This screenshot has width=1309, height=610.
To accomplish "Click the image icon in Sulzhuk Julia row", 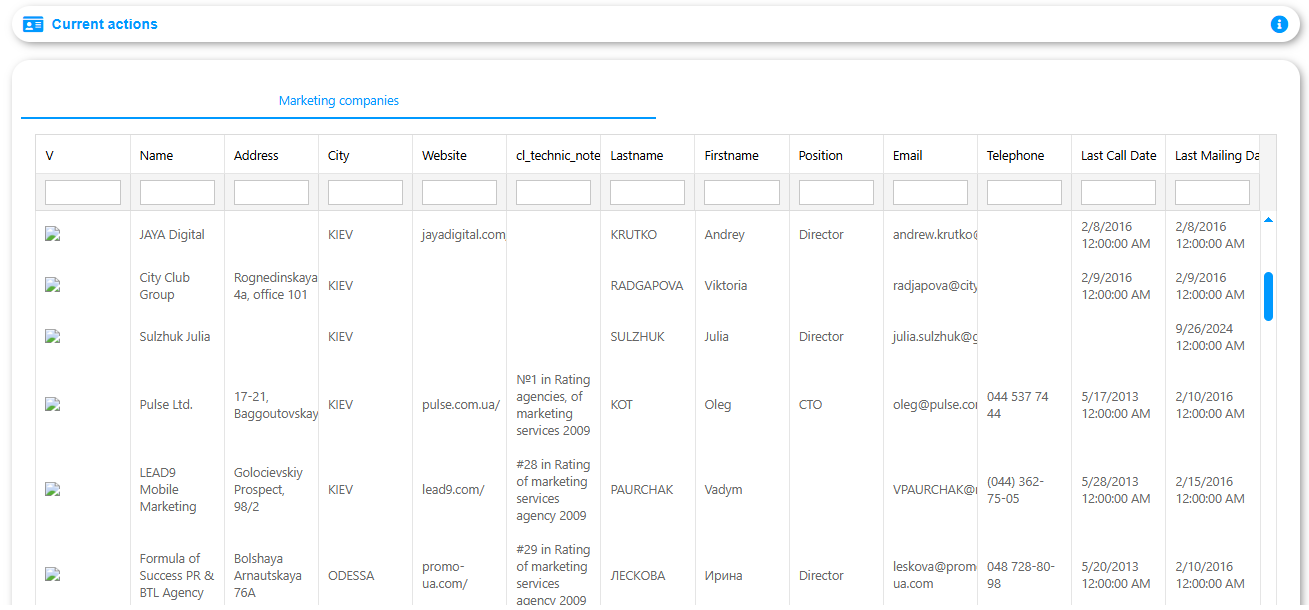I will [53, 336].
